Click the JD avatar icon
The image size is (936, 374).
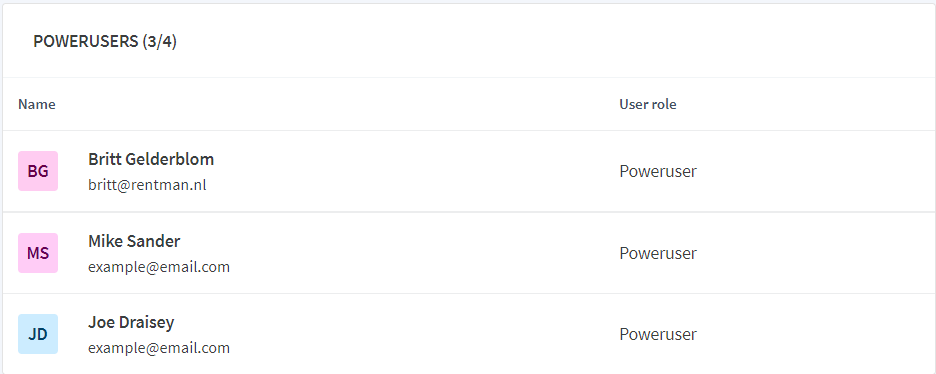coord(38,334)
